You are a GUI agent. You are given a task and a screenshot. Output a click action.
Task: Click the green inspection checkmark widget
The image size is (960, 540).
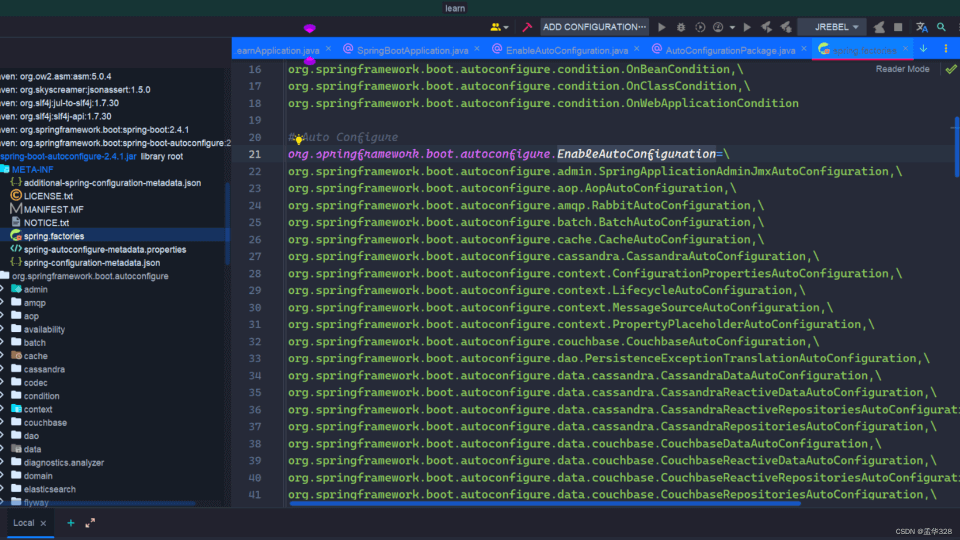[x=949, y=69]
